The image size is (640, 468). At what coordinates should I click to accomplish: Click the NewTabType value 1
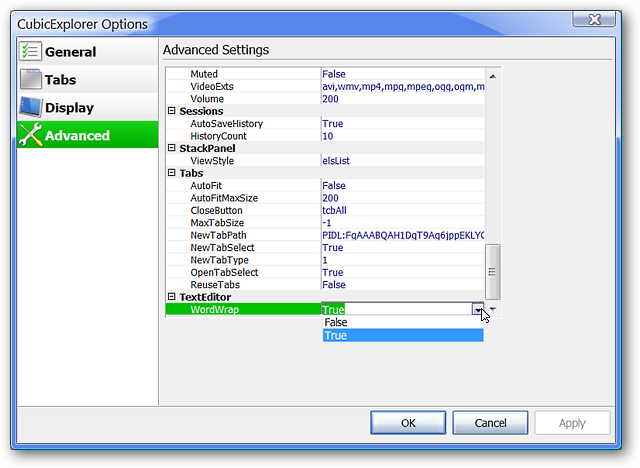325,260
